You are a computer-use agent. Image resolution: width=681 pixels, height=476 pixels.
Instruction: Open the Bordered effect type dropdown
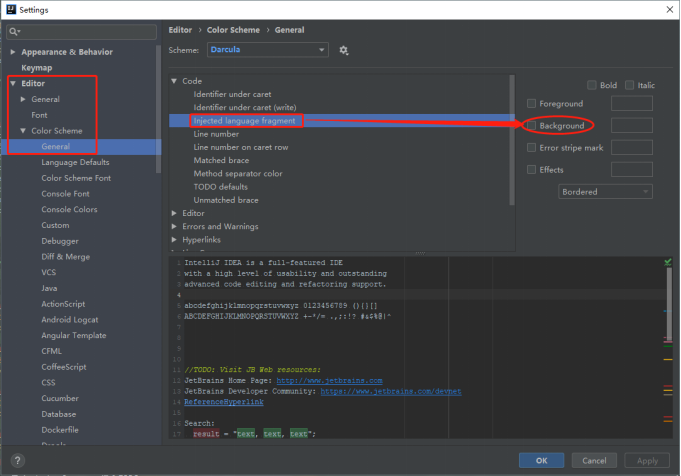coord(605,192)
